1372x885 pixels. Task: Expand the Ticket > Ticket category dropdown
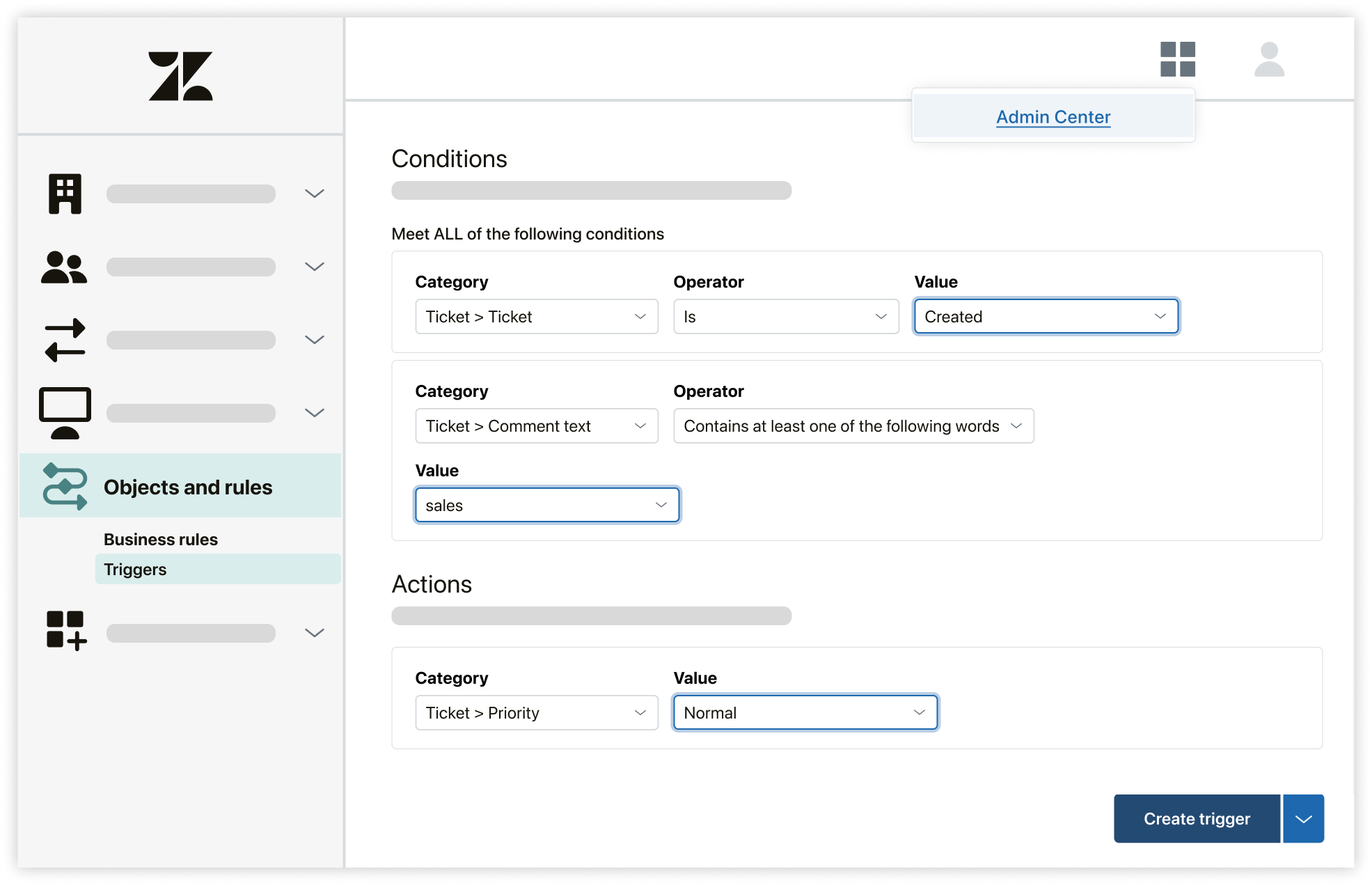point(534,316)
